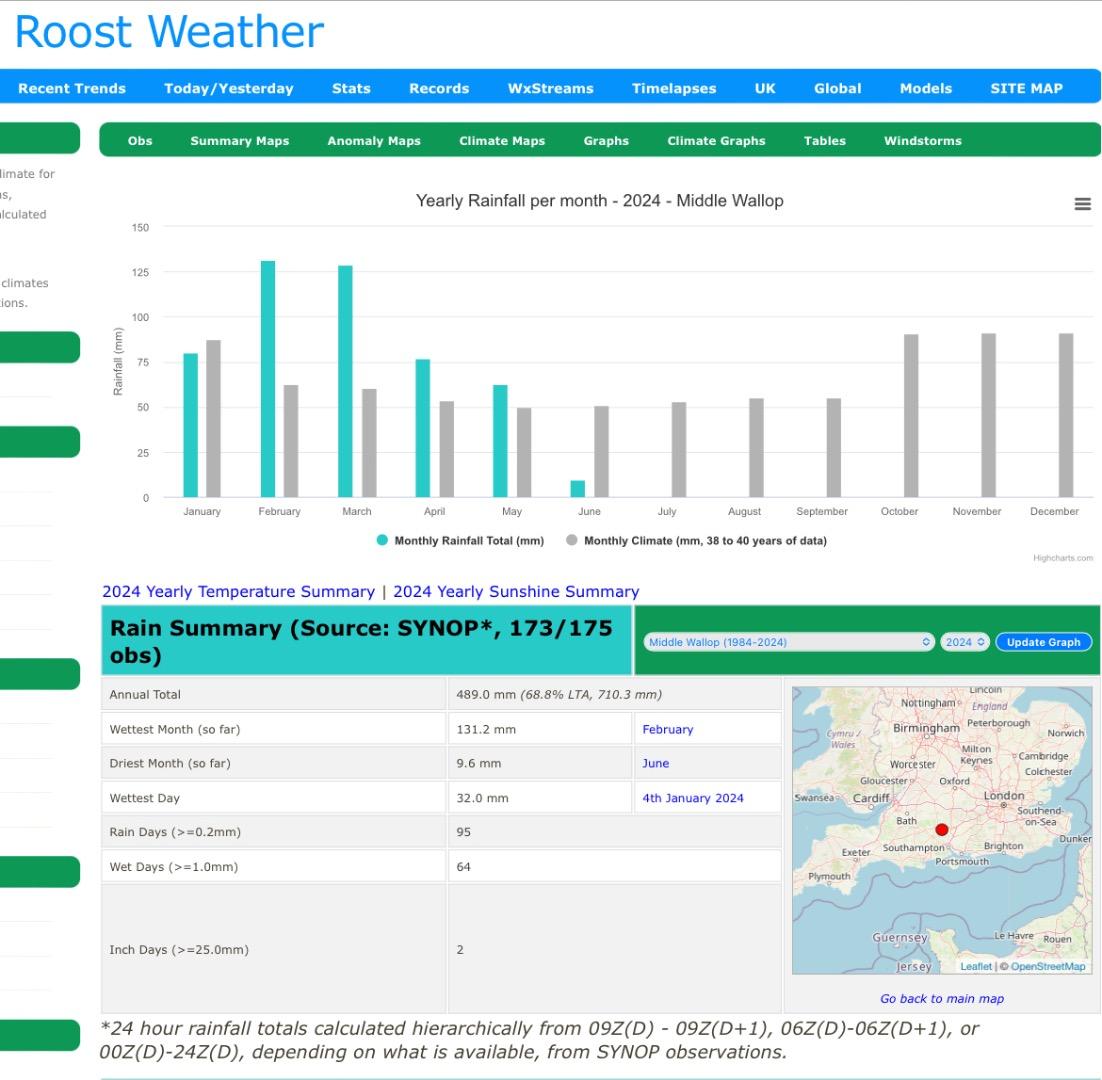Open the Anomaly Maps tab

[374, 141]
